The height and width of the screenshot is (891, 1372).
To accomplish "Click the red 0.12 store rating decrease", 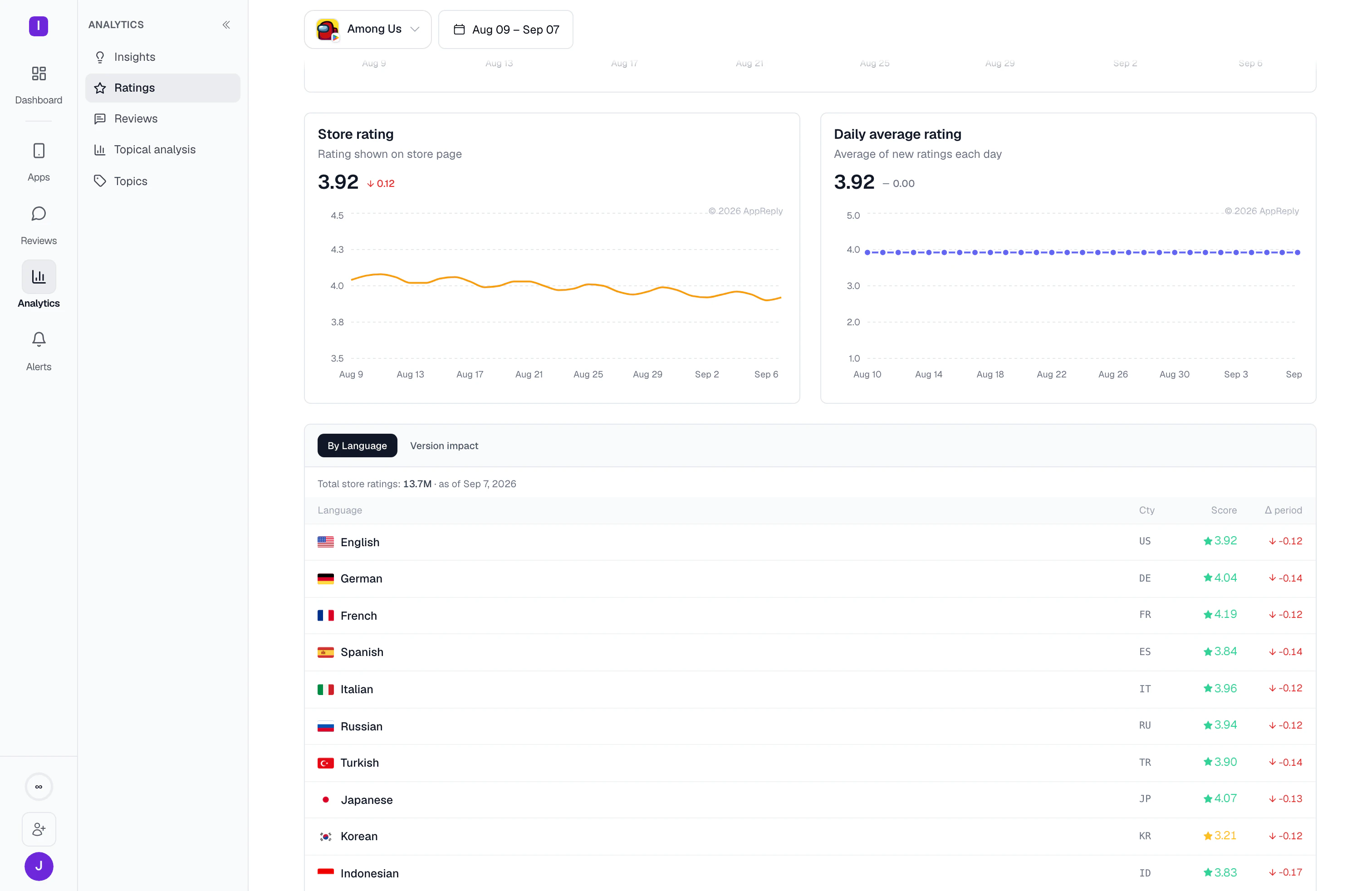I will [381, 183].
